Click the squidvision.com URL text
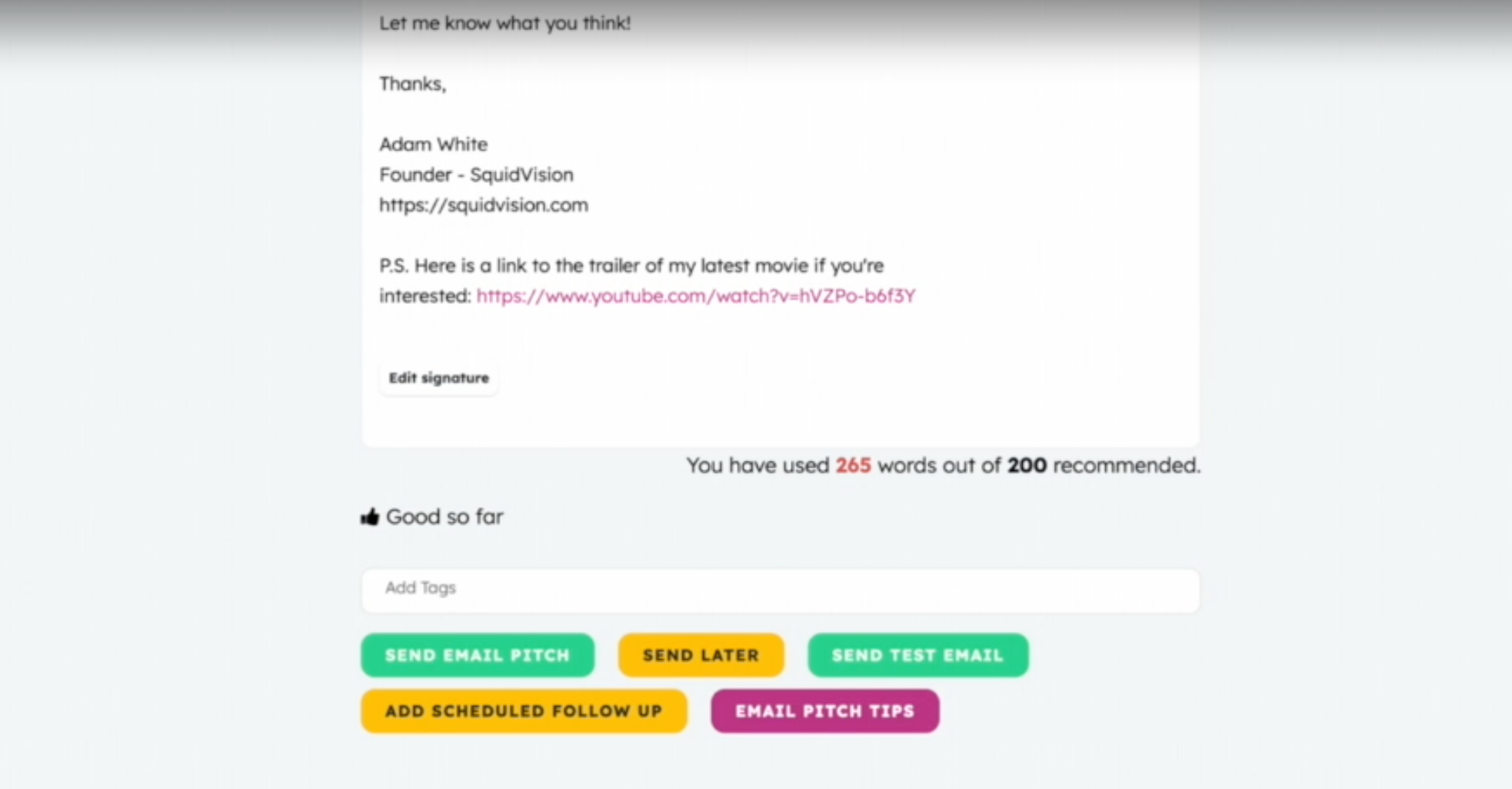The height and width of the screenshot is (789, 1512). coord(484,205)
